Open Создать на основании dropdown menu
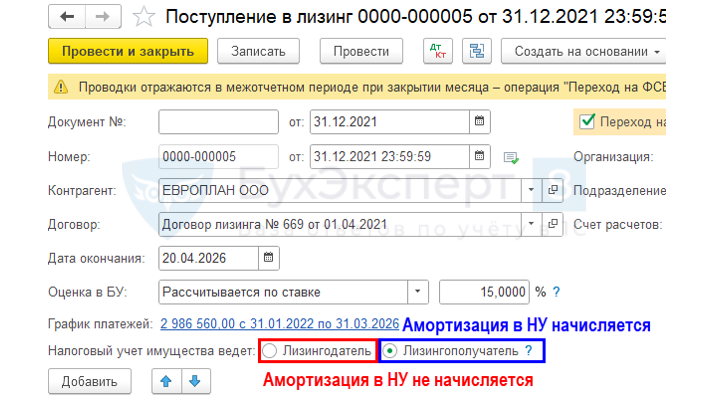Image resolution: width=709 pixels, height=399 pixels. (583, 51)
